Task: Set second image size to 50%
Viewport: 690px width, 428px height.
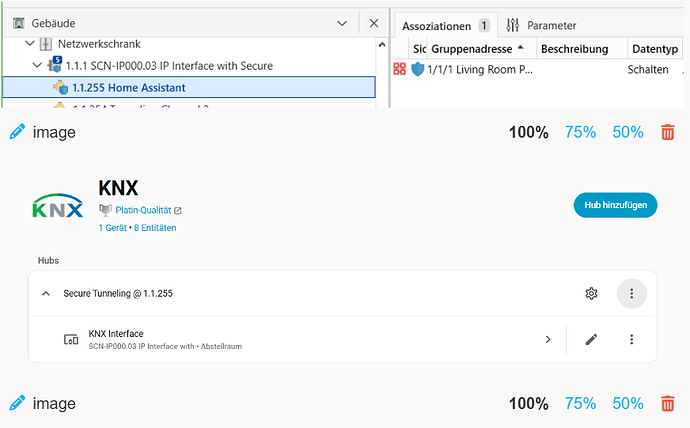Action: [628, 403]
